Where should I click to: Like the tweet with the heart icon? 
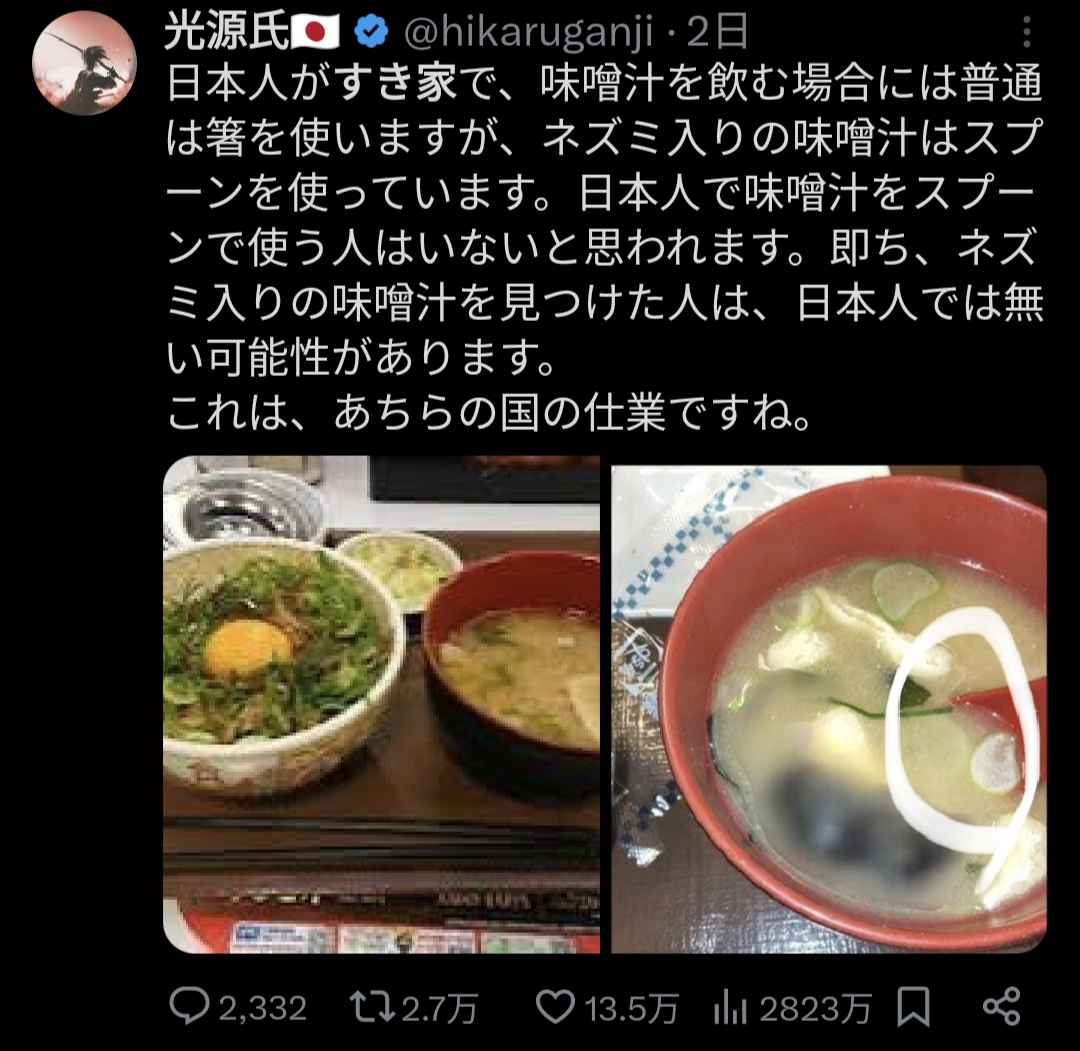coord(555,1007)
